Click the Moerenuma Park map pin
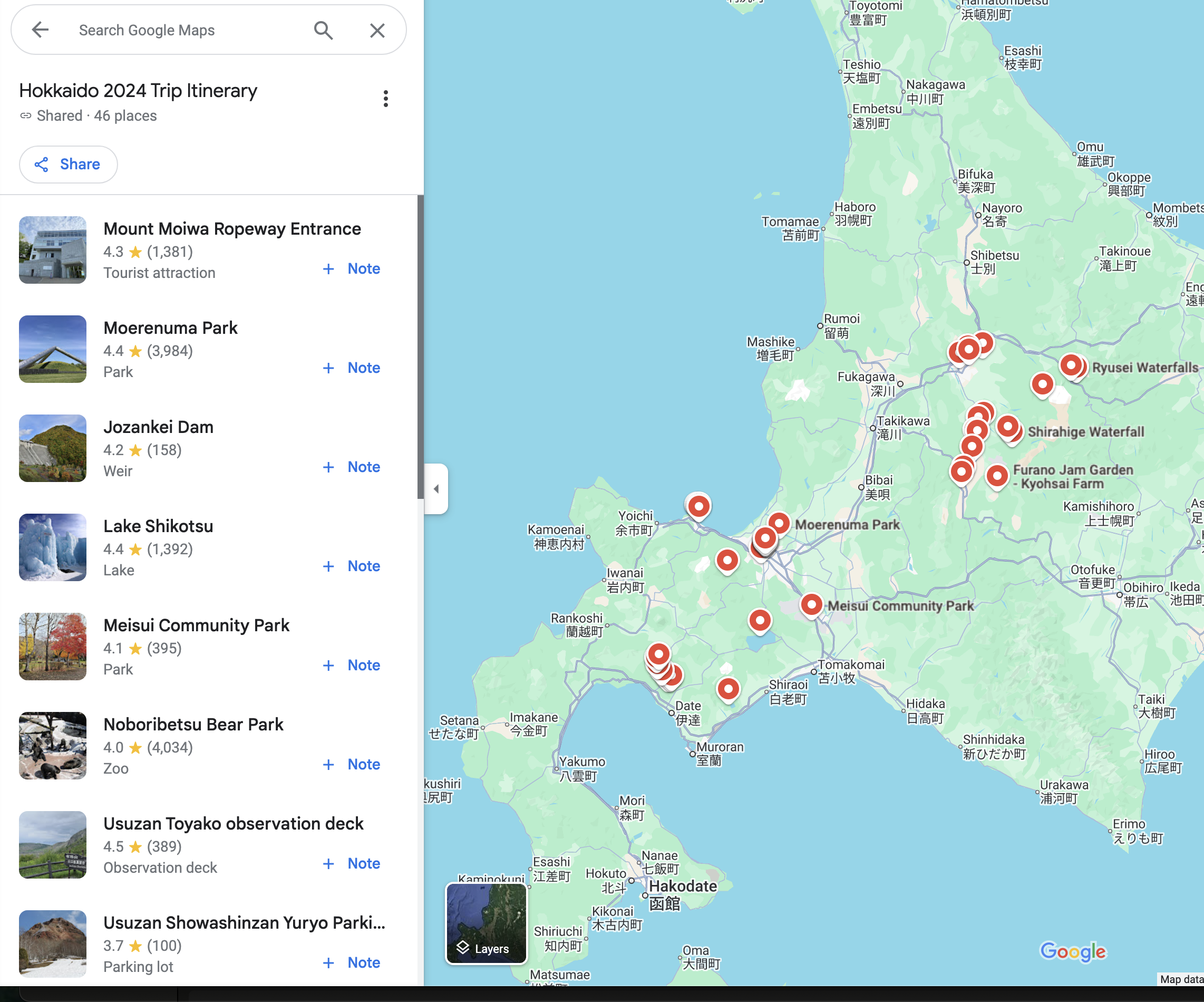The width and height of the screenshot is (1204, 1002). (x=779, y=523)
